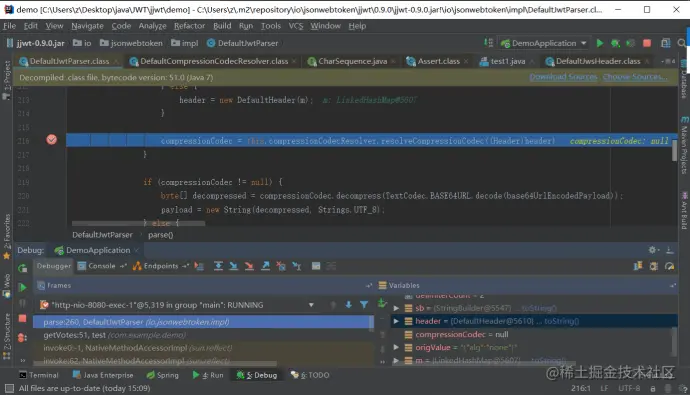The image size is (690, 395).
Task: Click the Step Over debugger icon
Action: coord(218,266)
